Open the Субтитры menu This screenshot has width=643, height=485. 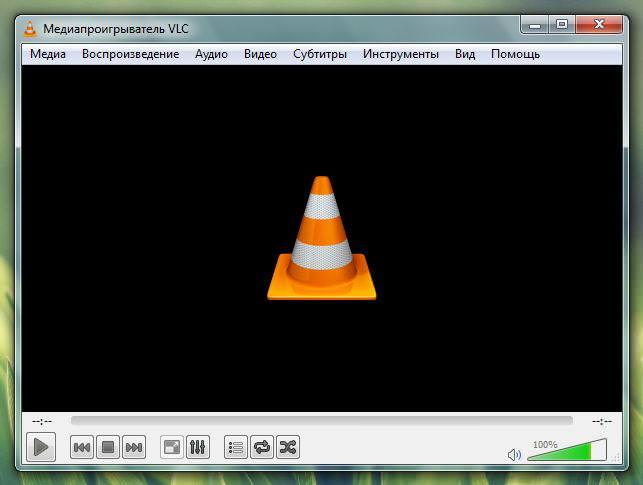(x=320, y=54)
